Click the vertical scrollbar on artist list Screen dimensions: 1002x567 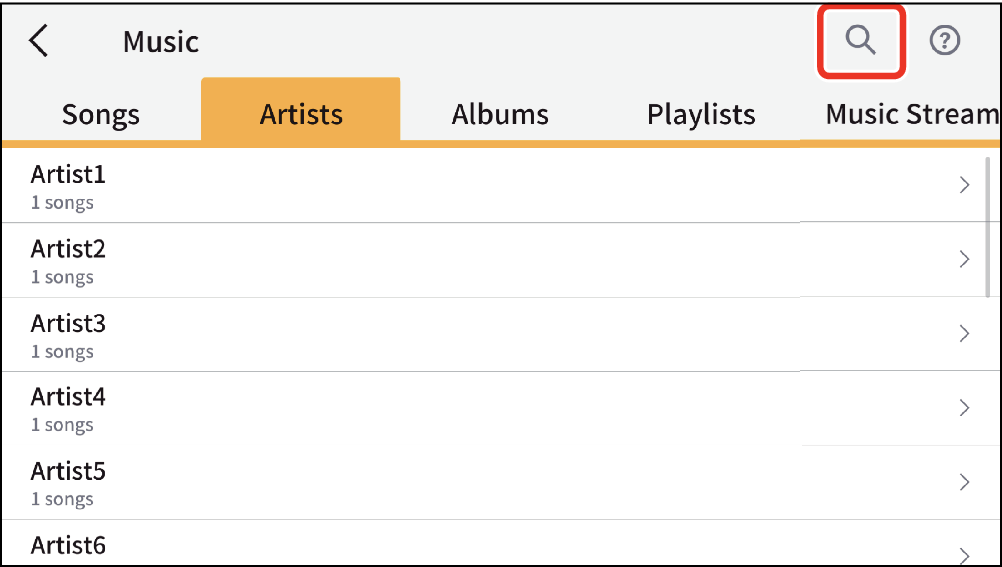(x=989, y=225)
